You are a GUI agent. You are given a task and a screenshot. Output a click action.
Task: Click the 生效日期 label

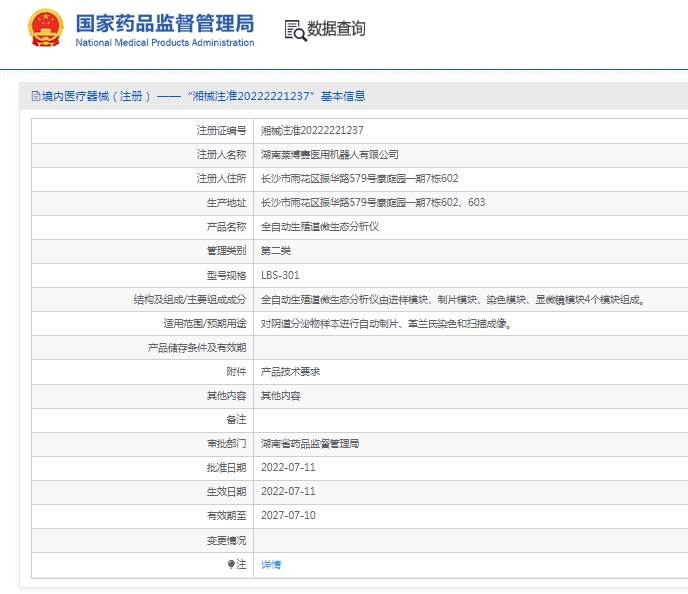[226, 492]
